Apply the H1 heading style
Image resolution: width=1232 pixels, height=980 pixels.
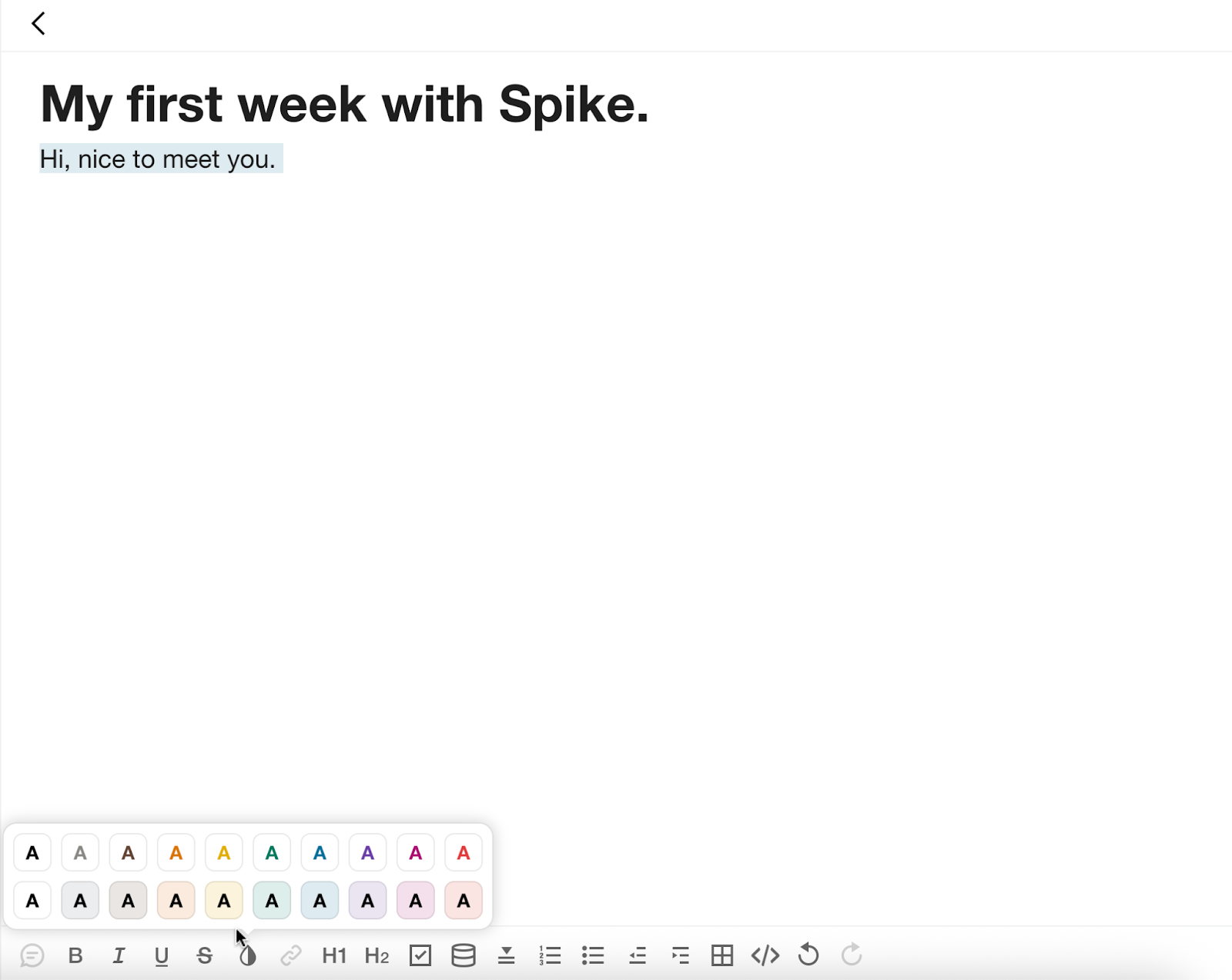[x=333, y=955]
